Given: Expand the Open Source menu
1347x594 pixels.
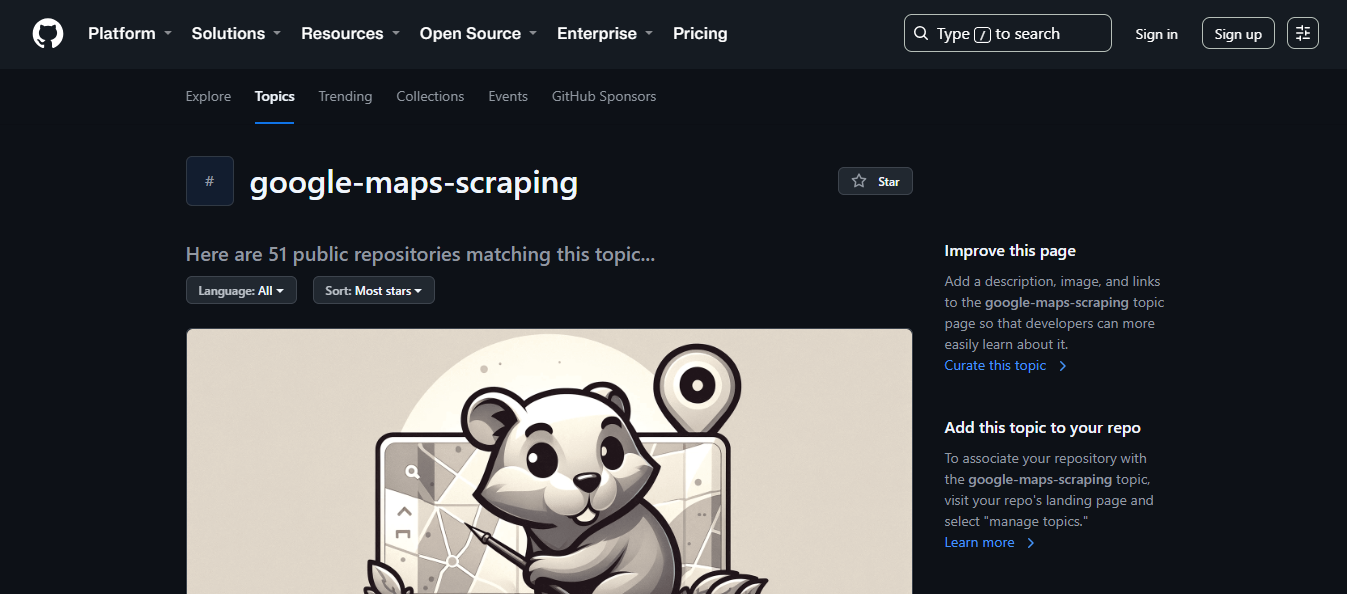Looking at the screenshot, I should (x=479, y=33).
